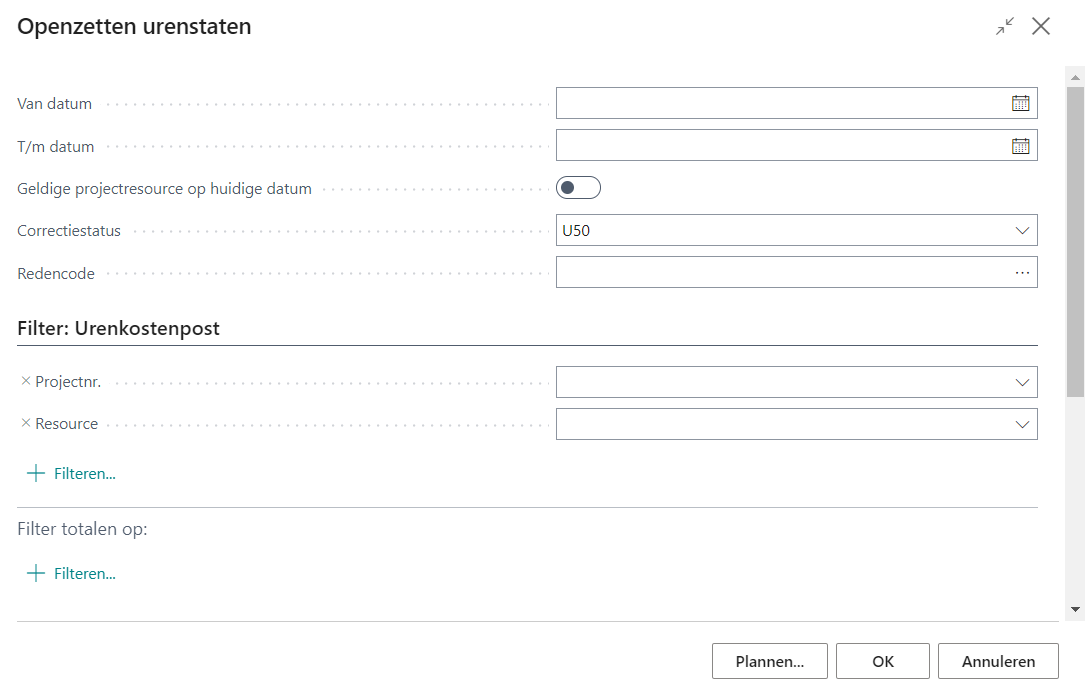Open the Resource filter dropdown
This screenshot has width=1085, height=692.
[1021, 424]
